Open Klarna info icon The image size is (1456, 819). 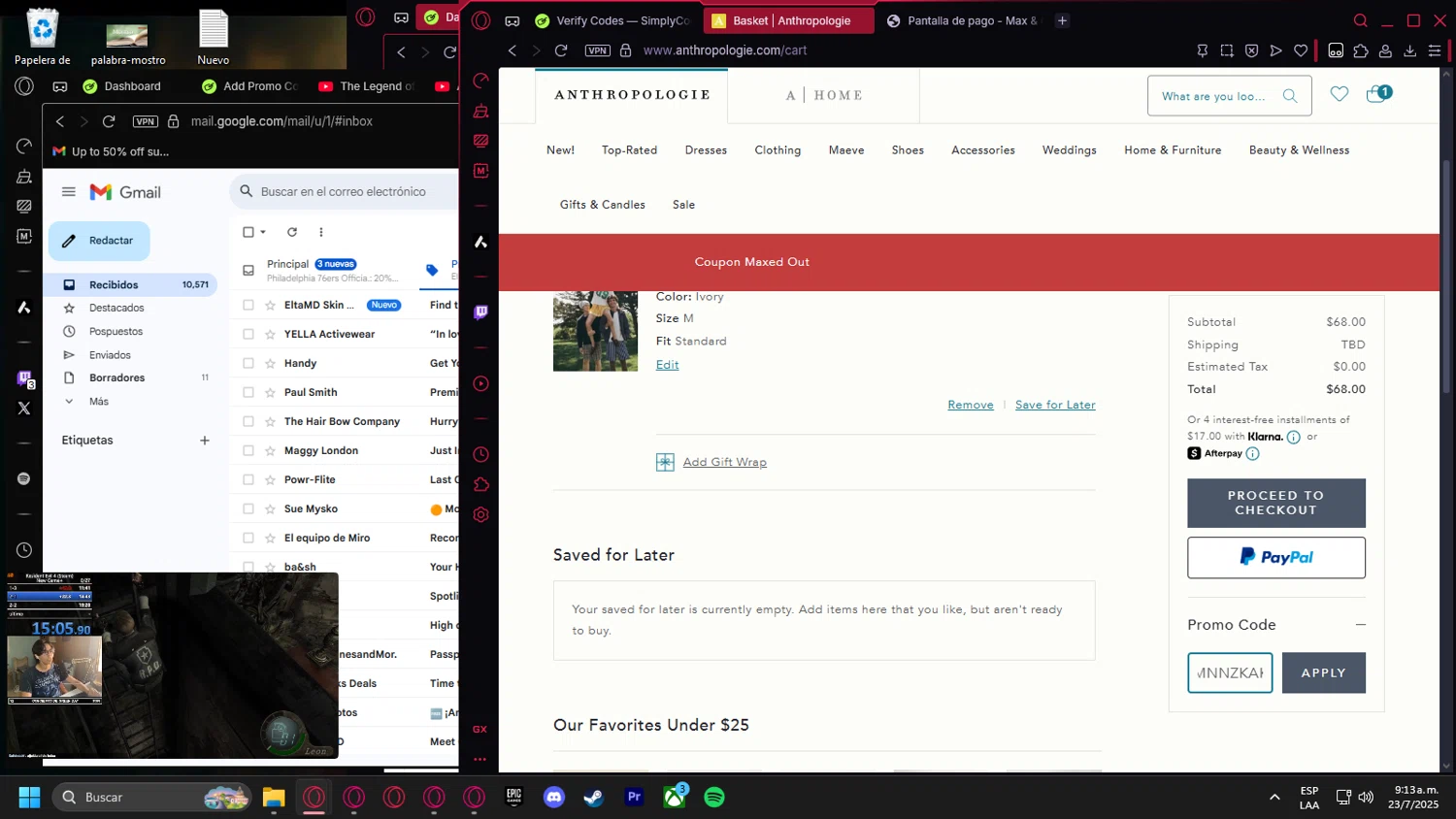(x=1293, y=437)
